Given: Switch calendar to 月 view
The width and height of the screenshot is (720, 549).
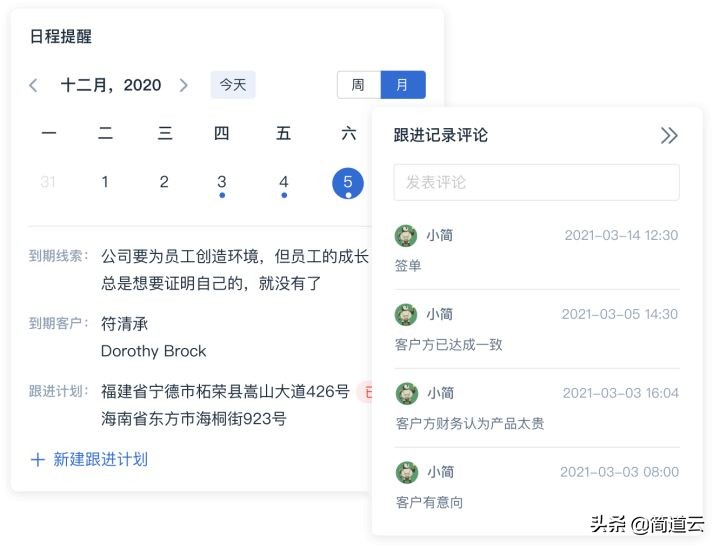Looking at the screenshot, I should click(x=403, y=85).
